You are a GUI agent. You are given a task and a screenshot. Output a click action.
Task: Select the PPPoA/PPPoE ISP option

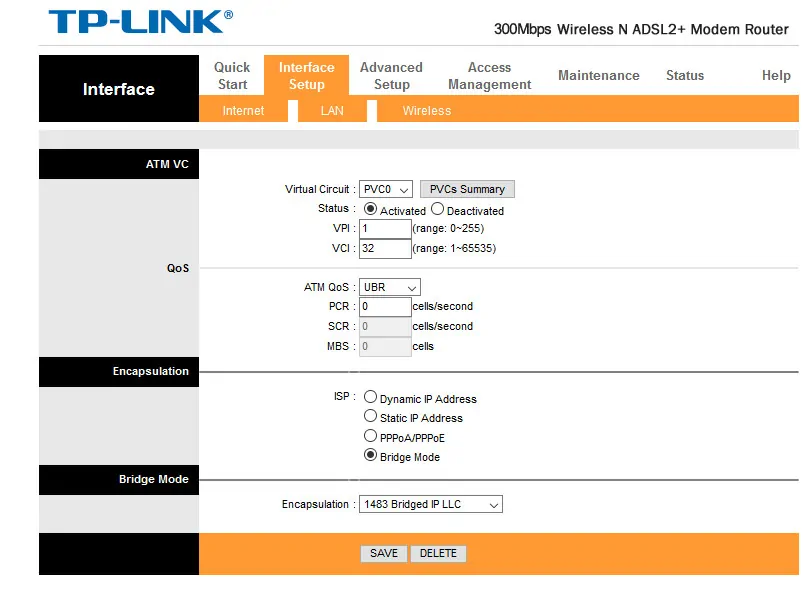click(x=370, y=435)
